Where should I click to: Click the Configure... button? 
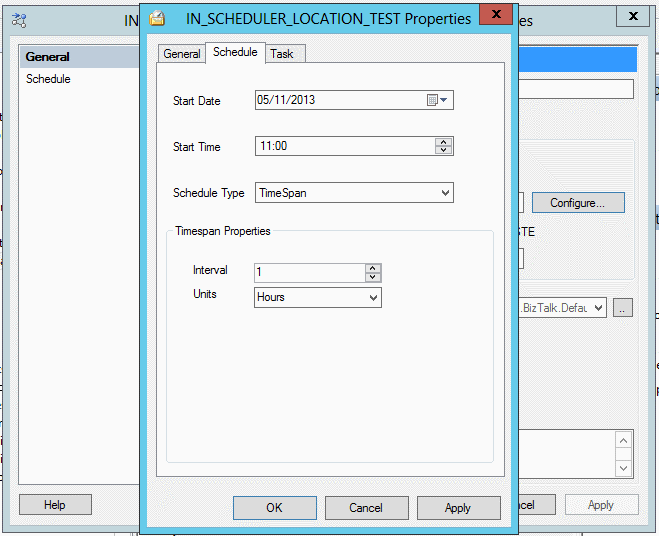coord(577,203)
